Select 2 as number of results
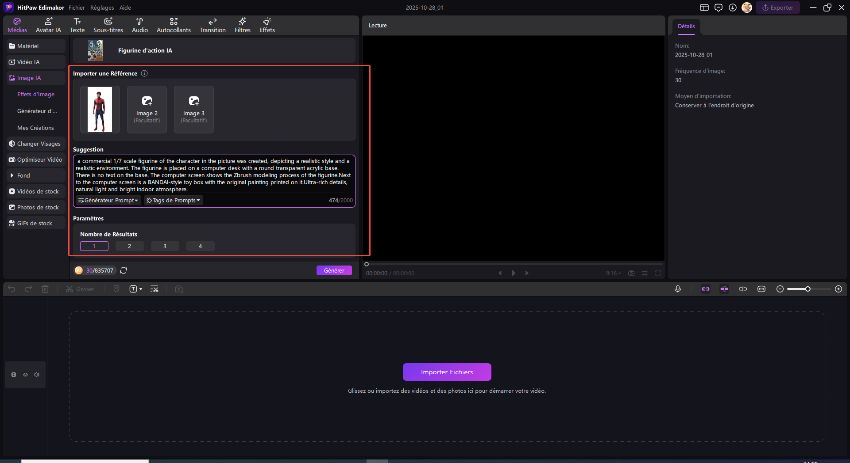The height and width of the screenshot is (463, 850). tap(129, 246)
